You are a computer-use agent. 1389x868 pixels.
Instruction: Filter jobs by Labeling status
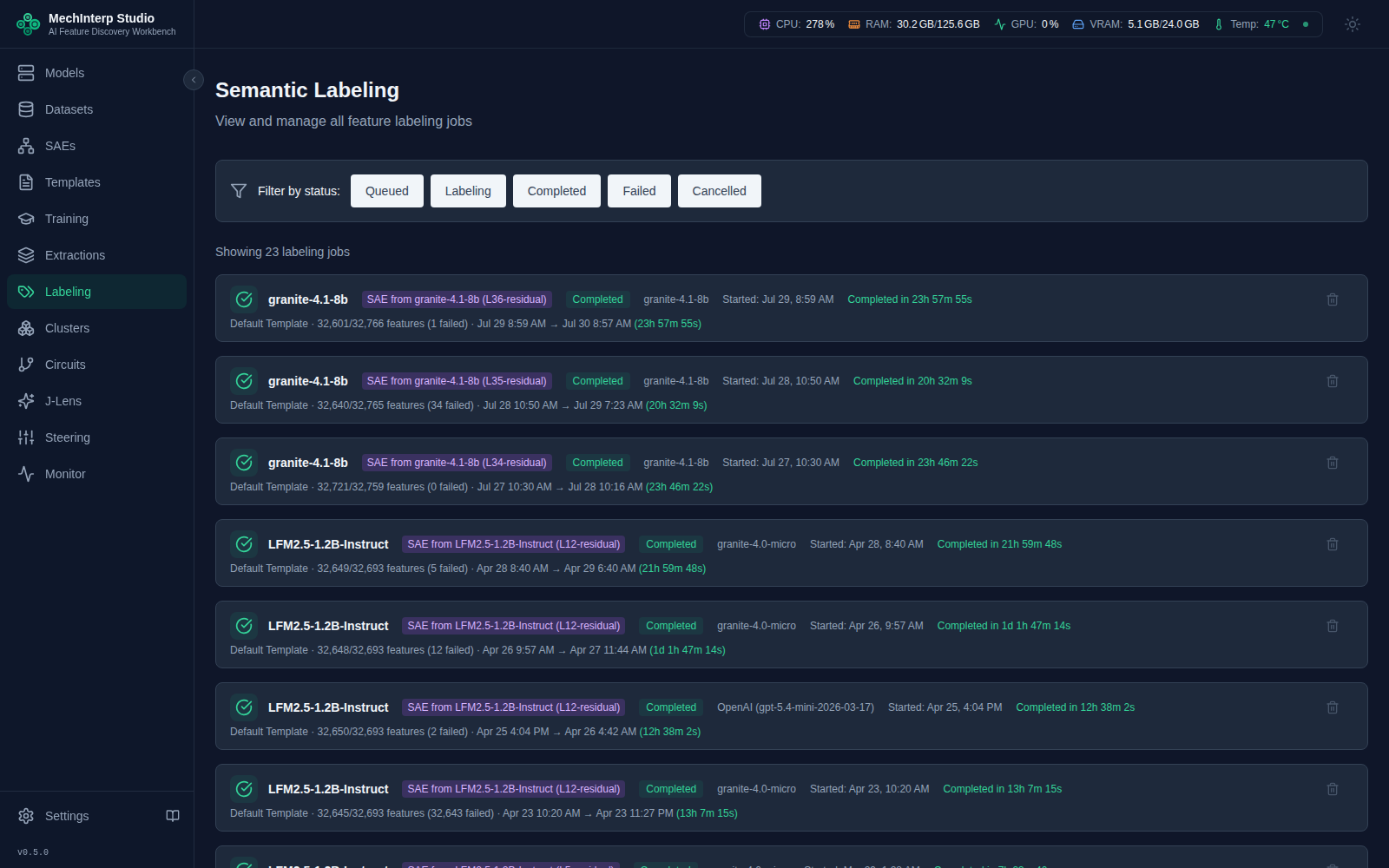[468, 191]
